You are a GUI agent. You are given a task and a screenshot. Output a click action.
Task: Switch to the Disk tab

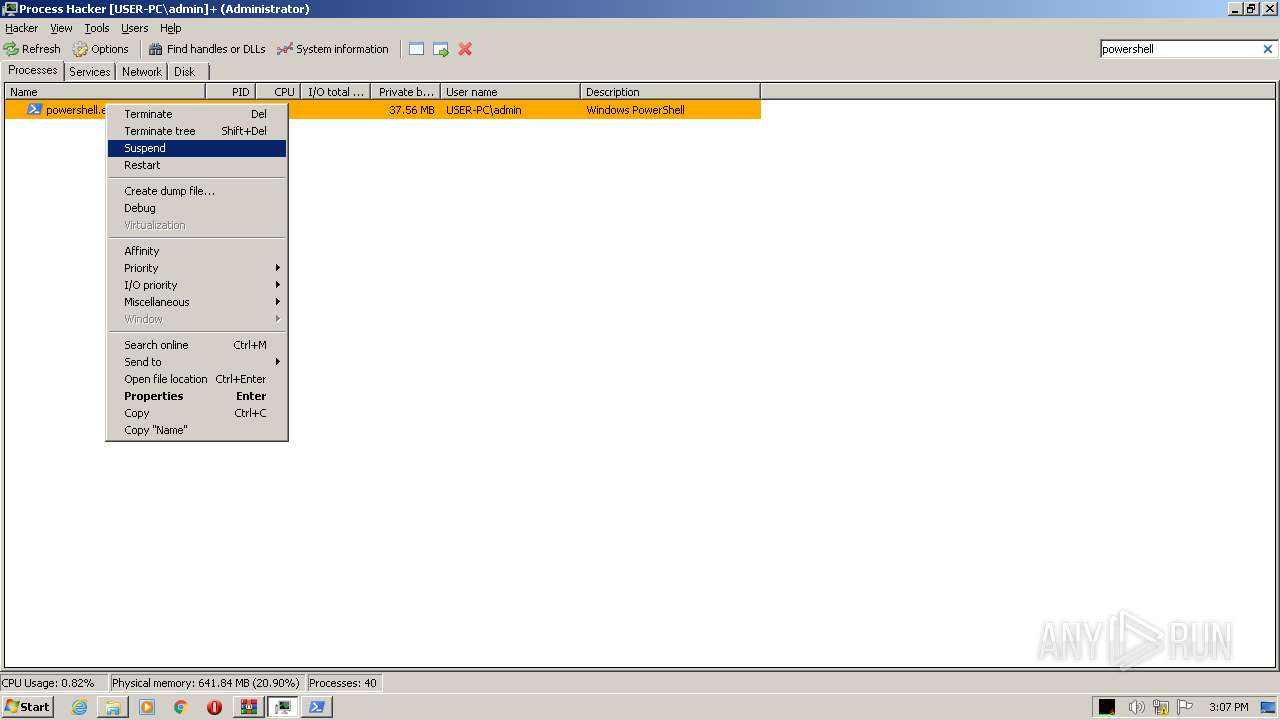[185, 72]
